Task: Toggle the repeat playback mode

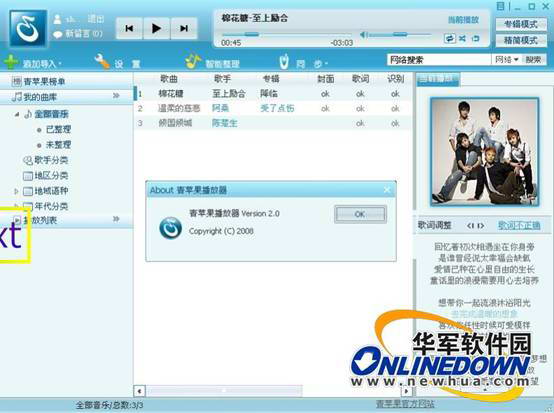Action: [x=449, y=38]
